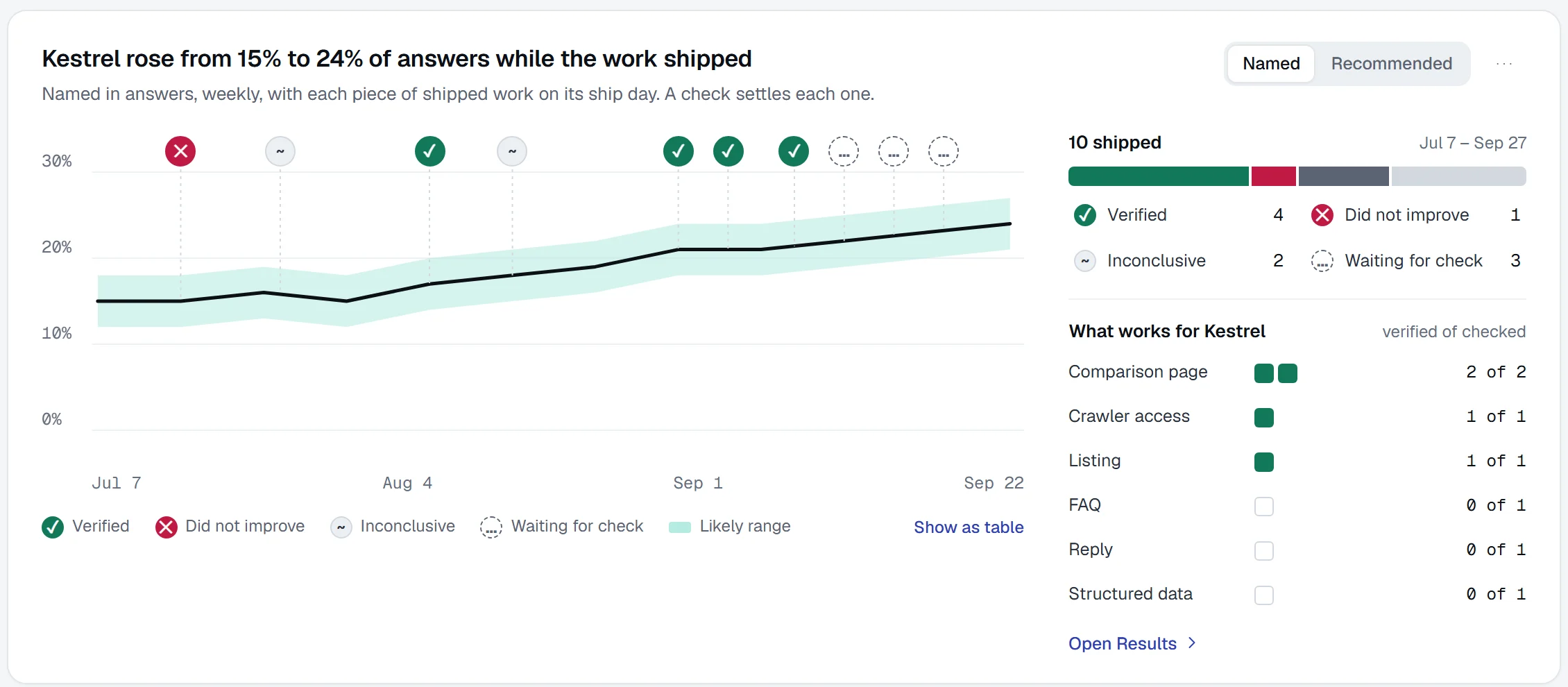Click the Waiting for check legend icon below chart

pyautogui.click(x=491, y=527)
